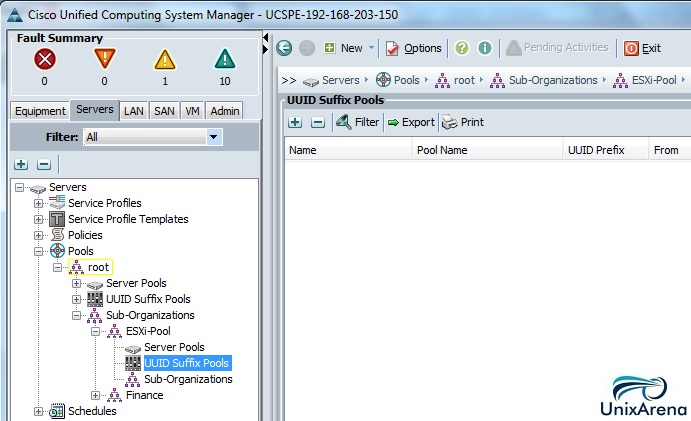Screen dimensions: 691x421
Task: Sort by the From column header
Action: point(669,150)
